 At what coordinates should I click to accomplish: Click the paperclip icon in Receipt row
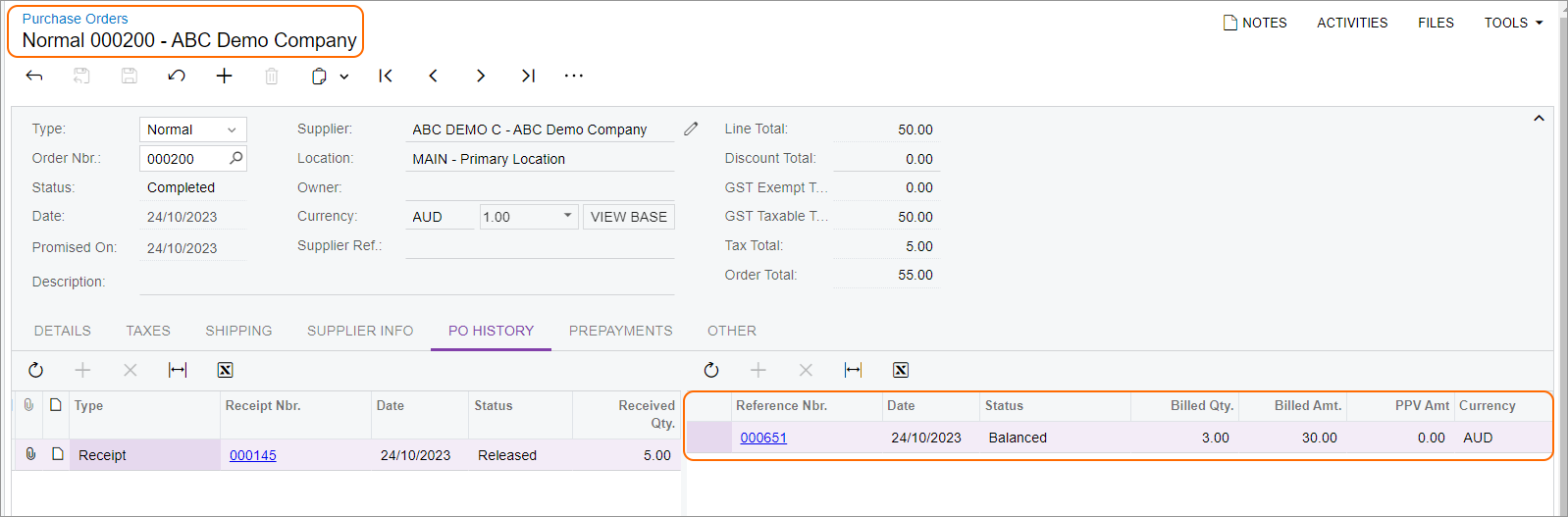coord(30,454)
